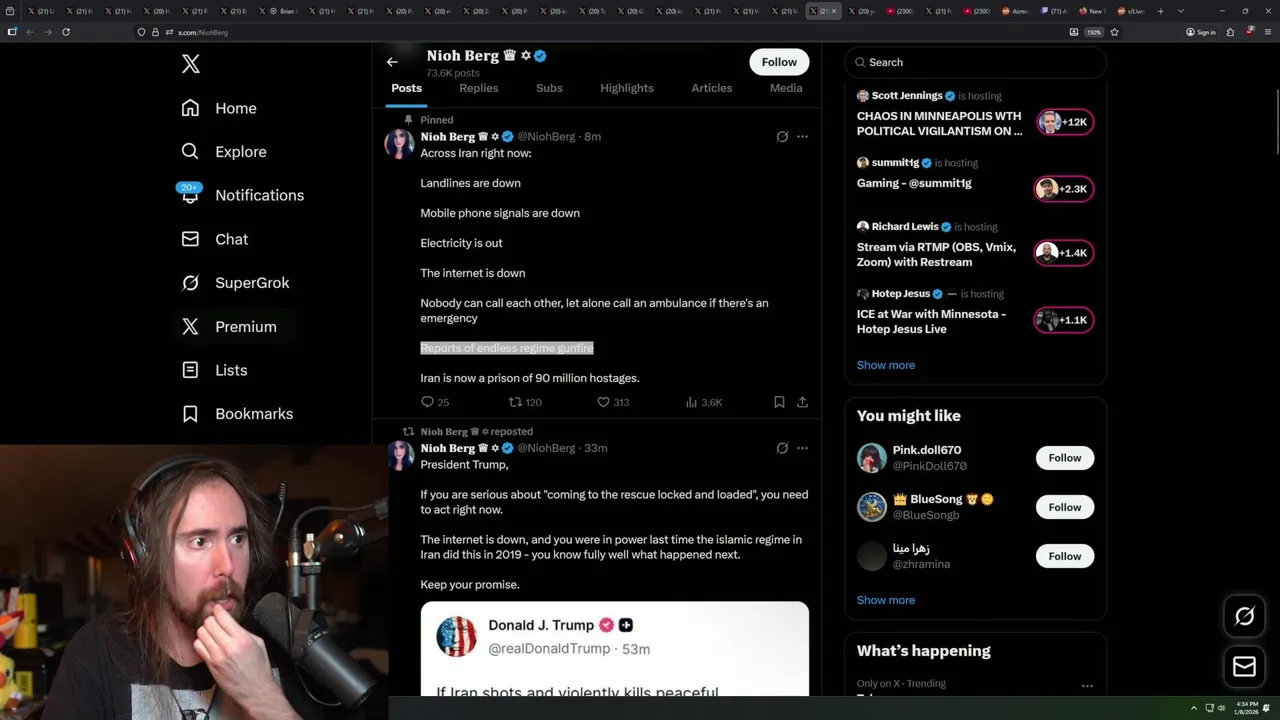
Task: Bookmark the pinned Iran post
Action: click(779, 402)
